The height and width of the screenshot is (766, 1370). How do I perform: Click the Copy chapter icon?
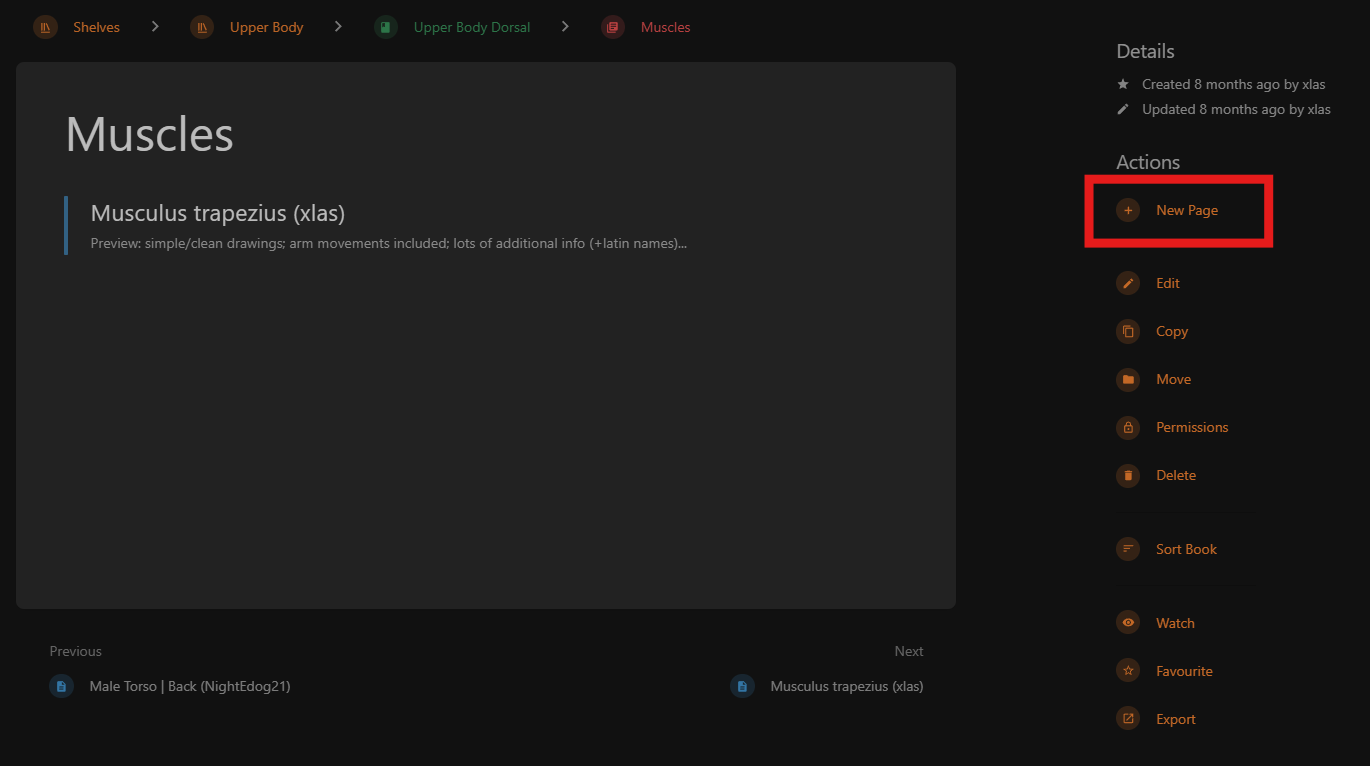[x=1128, y=331]
